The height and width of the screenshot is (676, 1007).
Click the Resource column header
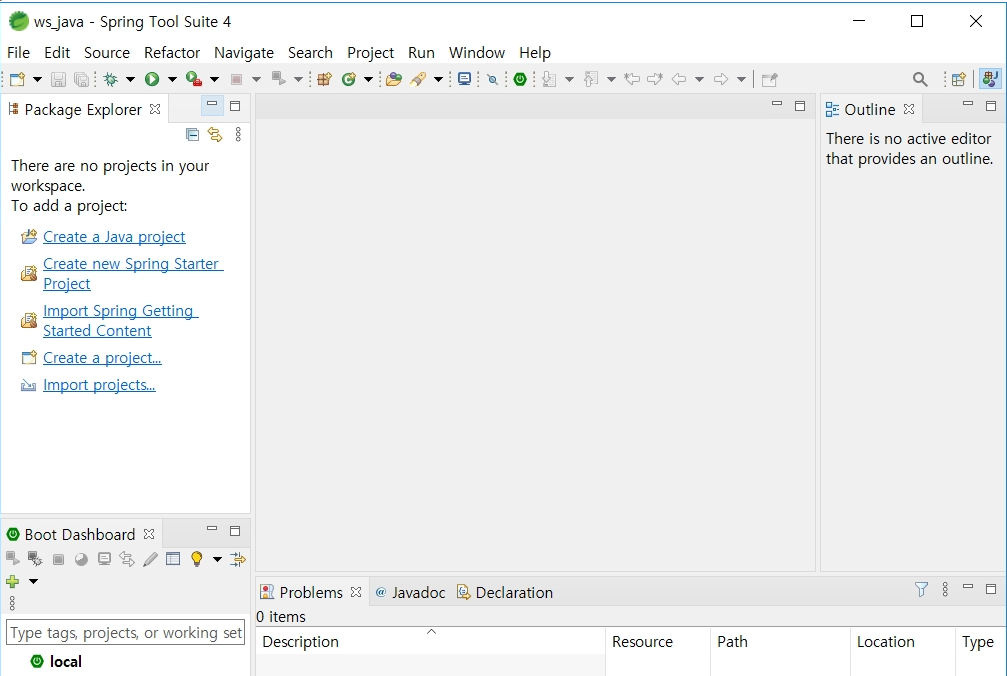click(x=658, y=641)
